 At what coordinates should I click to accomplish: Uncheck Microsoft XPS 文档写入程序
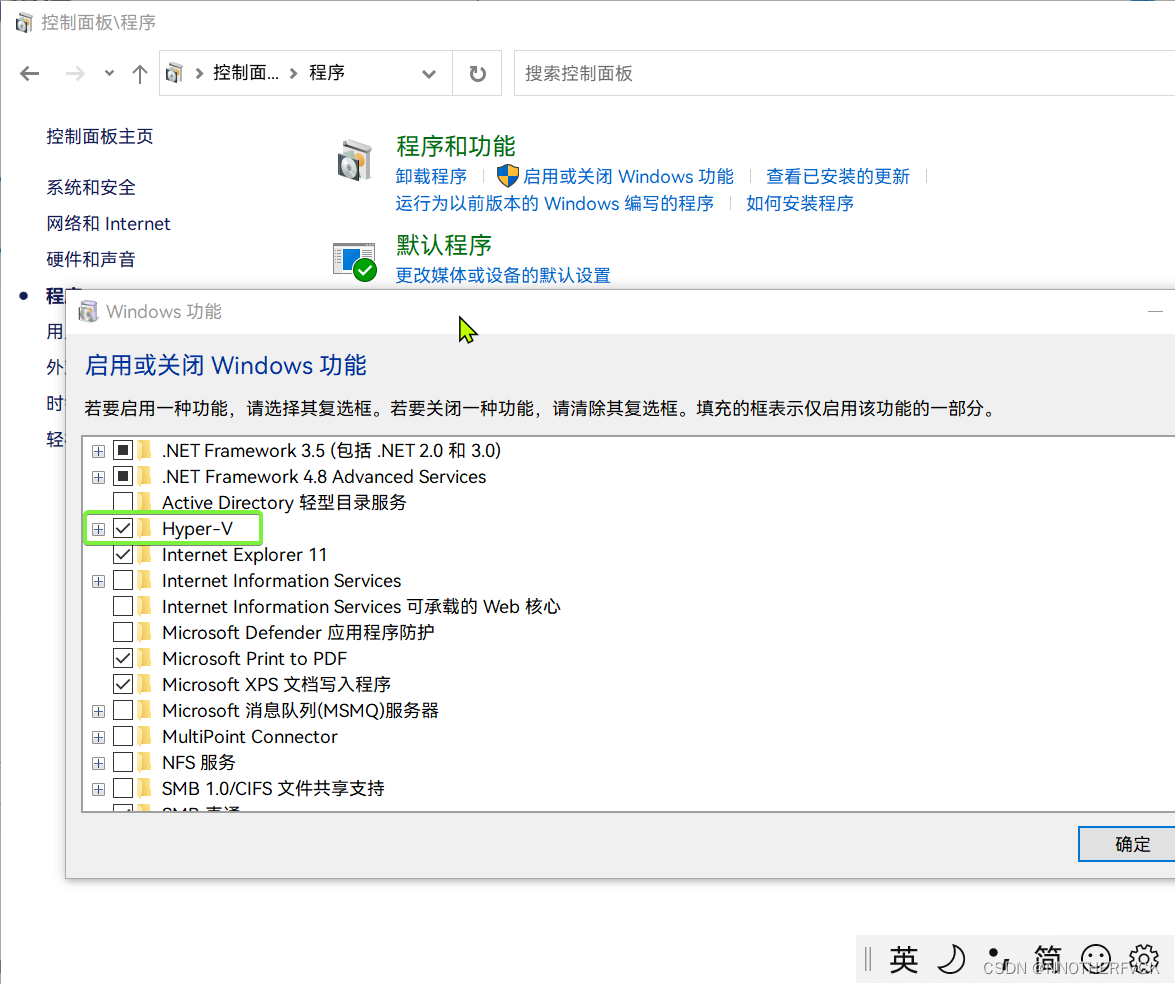123,684
